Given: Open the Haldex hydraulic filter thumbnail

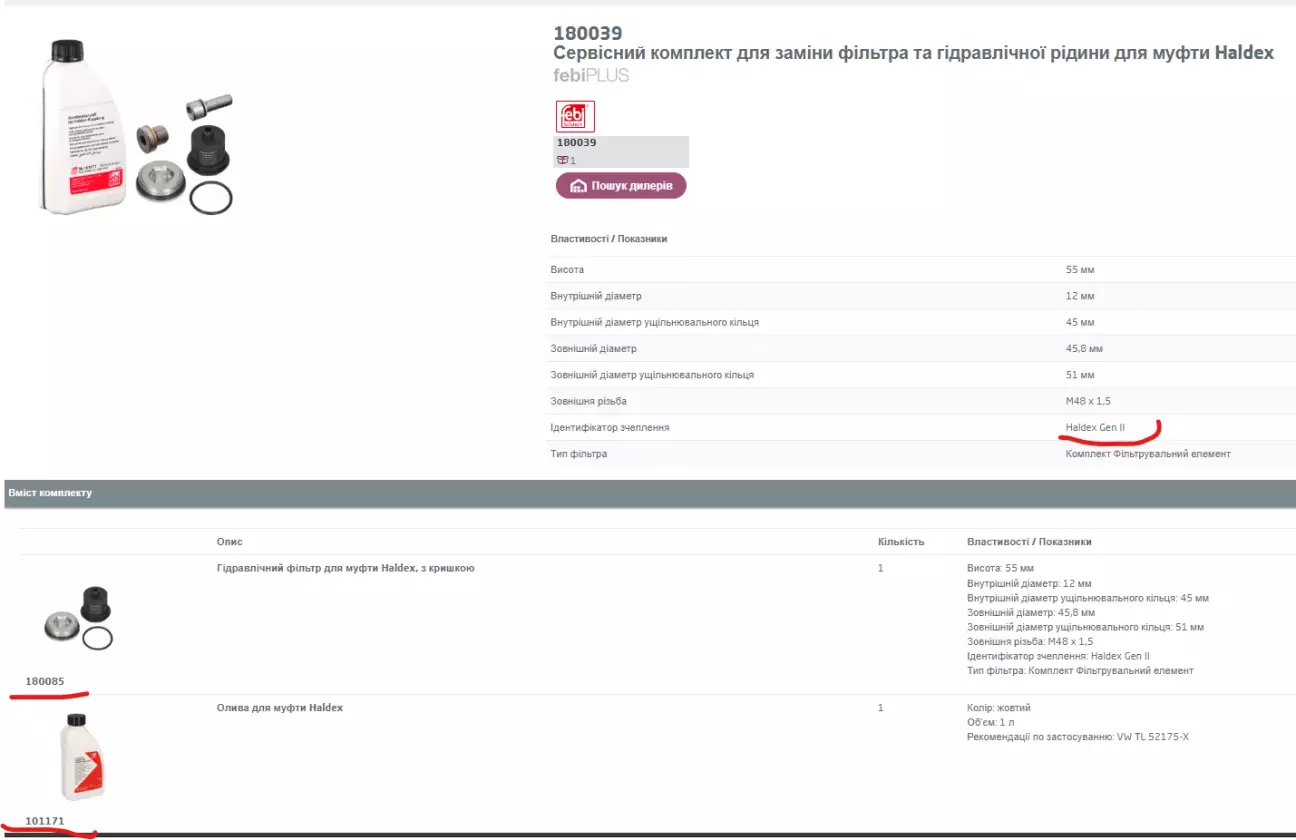Looking at the screenshot, I should click(x=79, y=619).
